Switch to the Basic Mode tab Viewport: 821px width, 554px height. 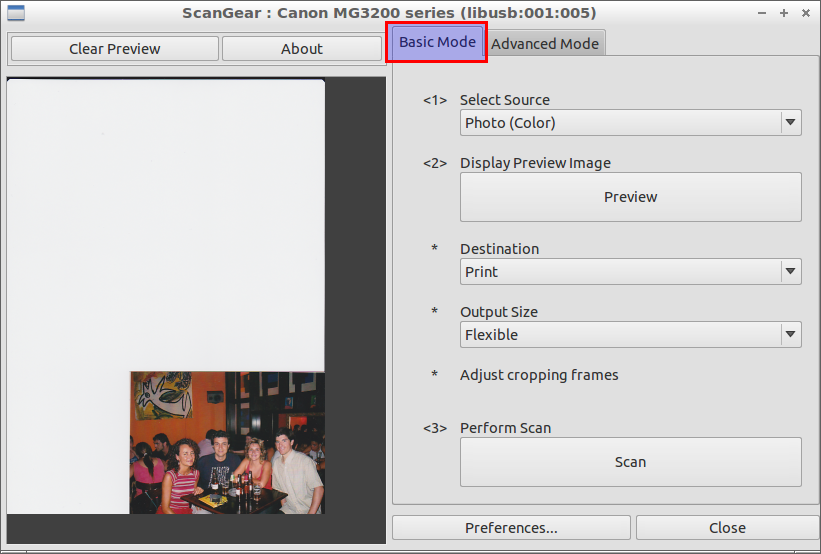437,43
